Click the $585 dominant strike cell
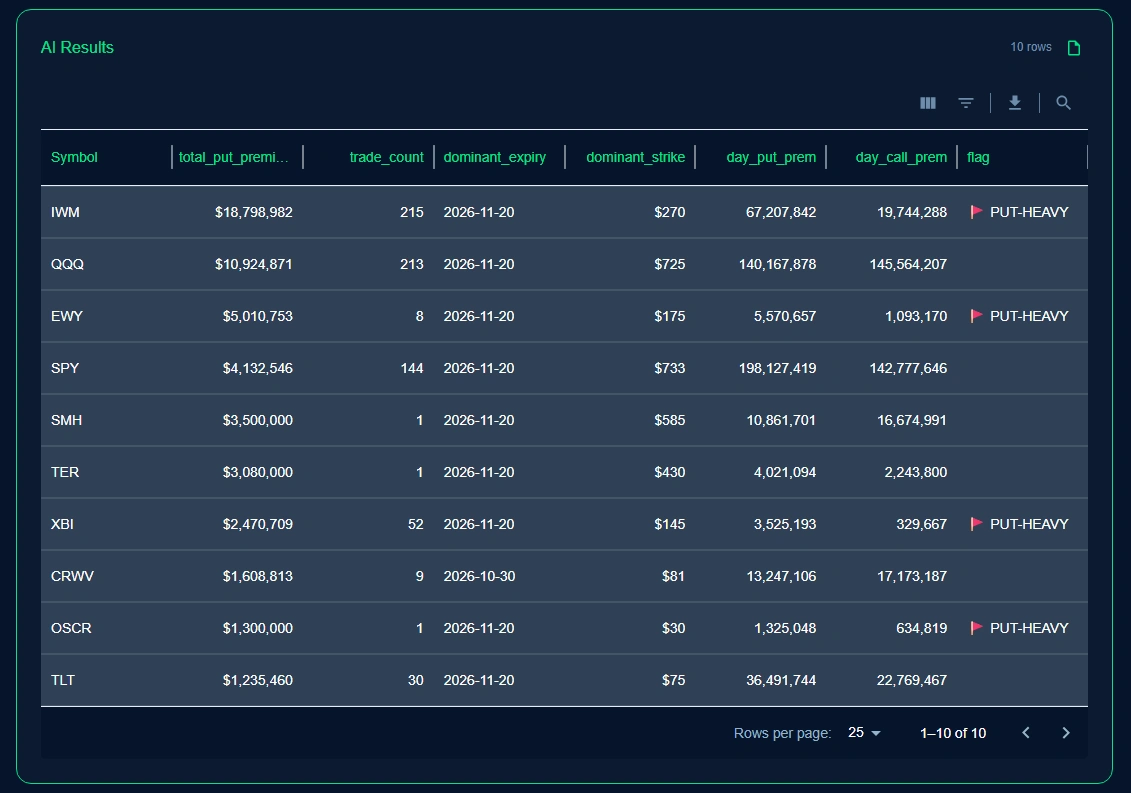 tap(669, 420)
